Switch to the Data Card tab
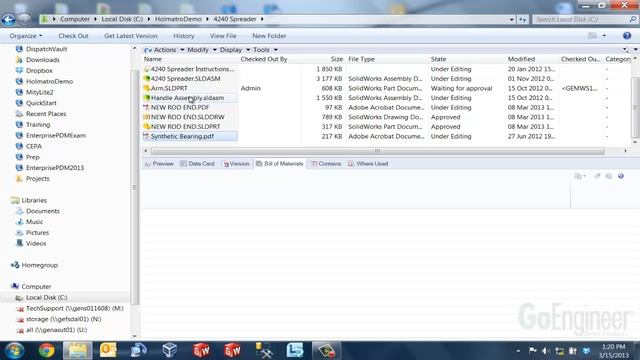This screenshot has width=640, height=360. pos(198,164)
